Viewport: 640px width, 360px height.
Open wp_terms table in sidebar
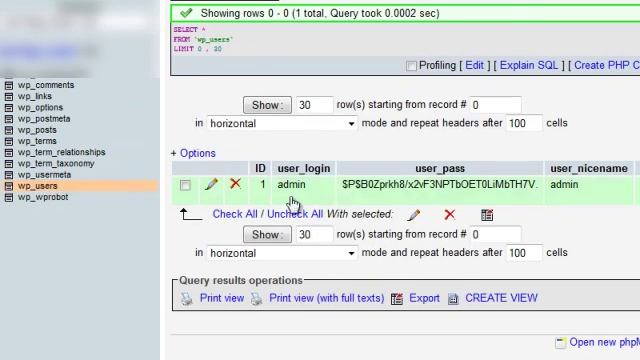pyautogui.click(x=37, y=141)
